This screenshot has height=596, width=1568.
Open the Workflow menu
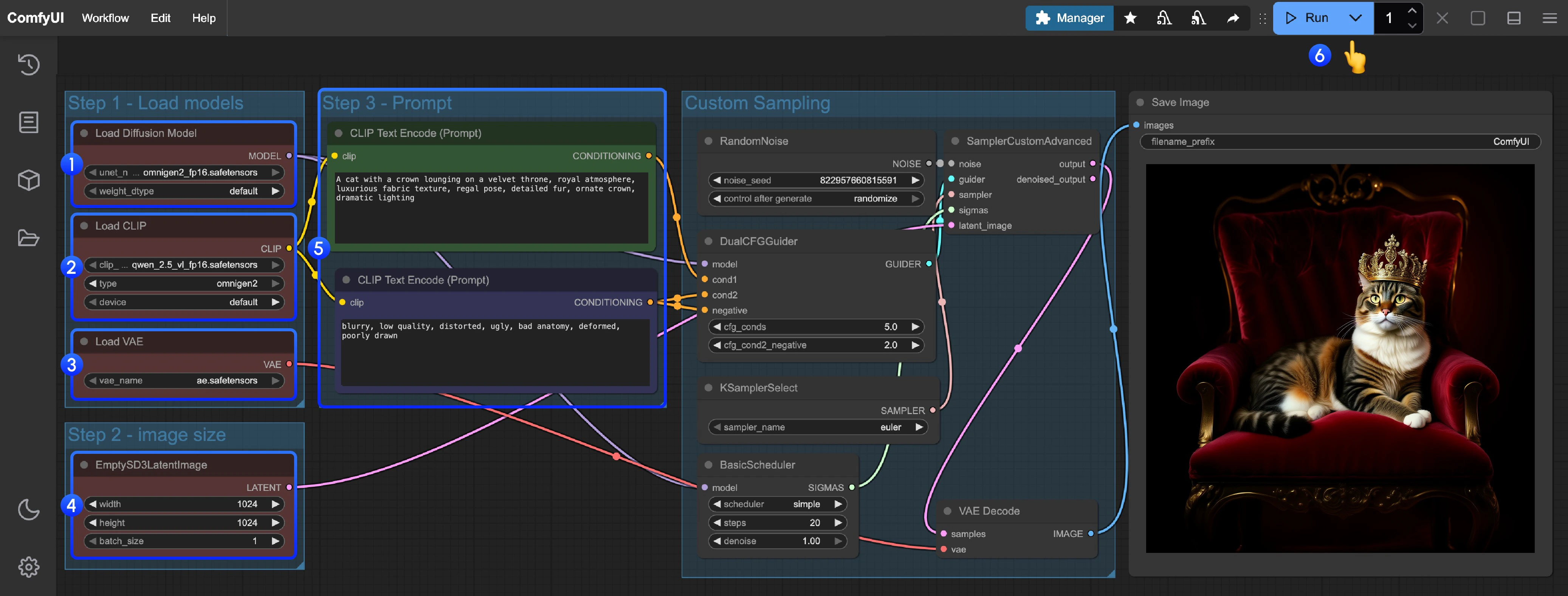click(105, 18)
